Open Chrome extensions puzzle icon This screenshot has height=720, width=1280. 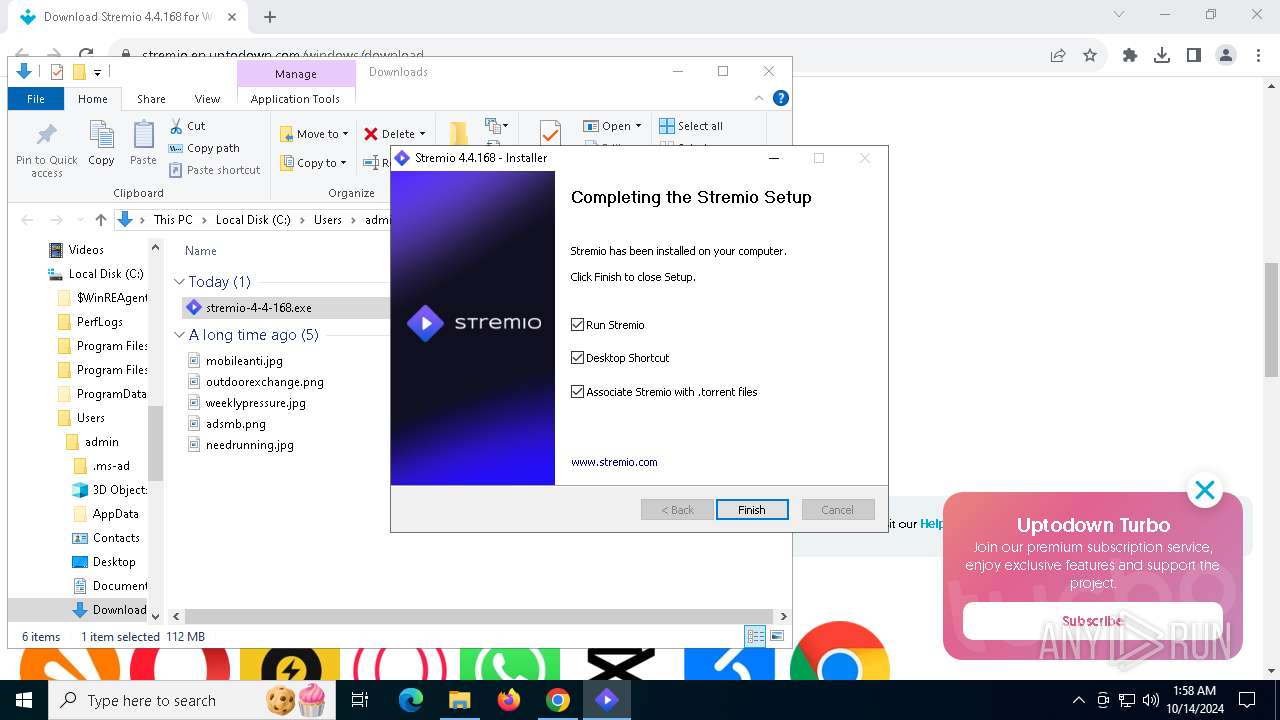click(1130, 56)
